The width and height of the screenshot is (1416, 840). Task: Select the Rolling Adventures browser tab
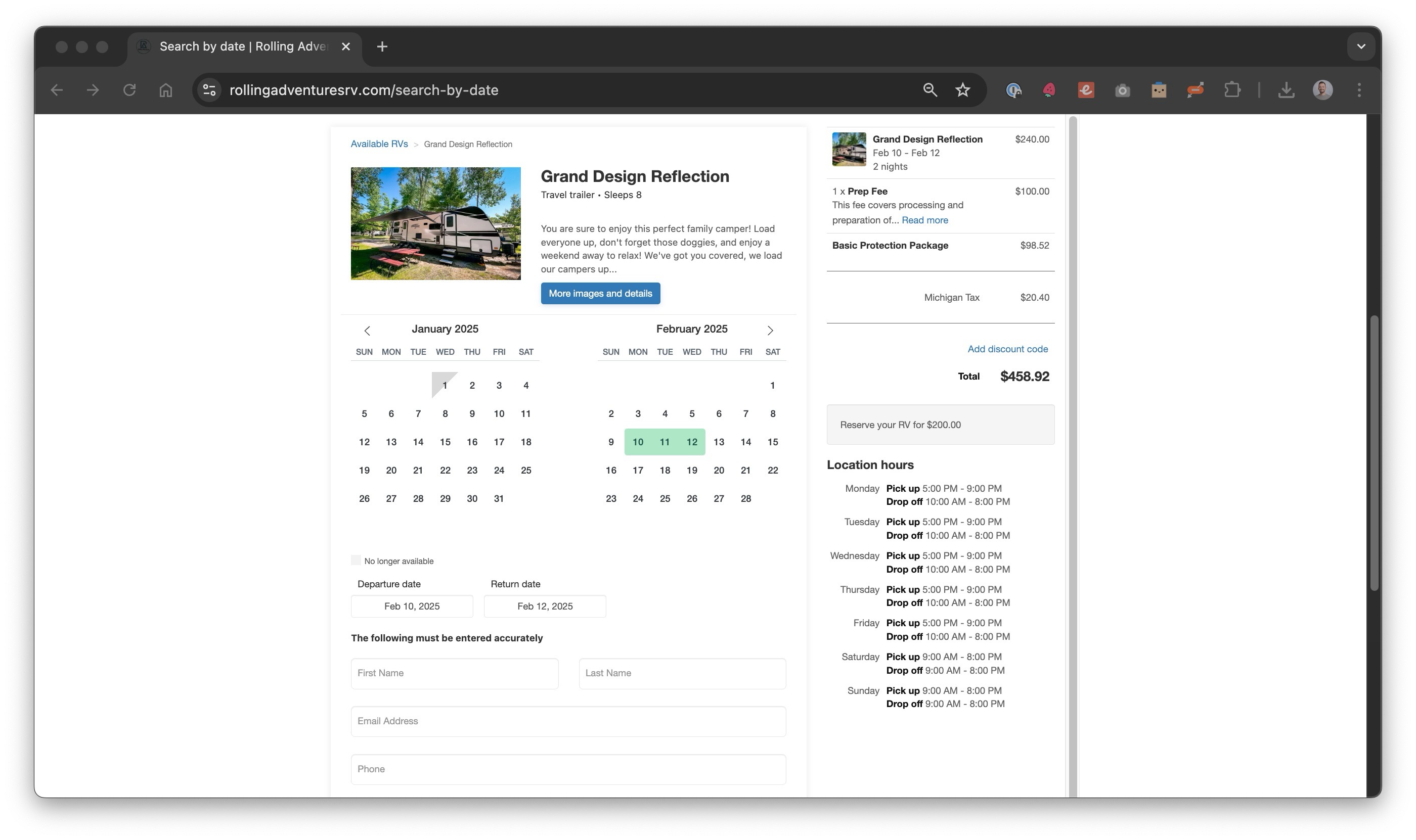[244, 46]
